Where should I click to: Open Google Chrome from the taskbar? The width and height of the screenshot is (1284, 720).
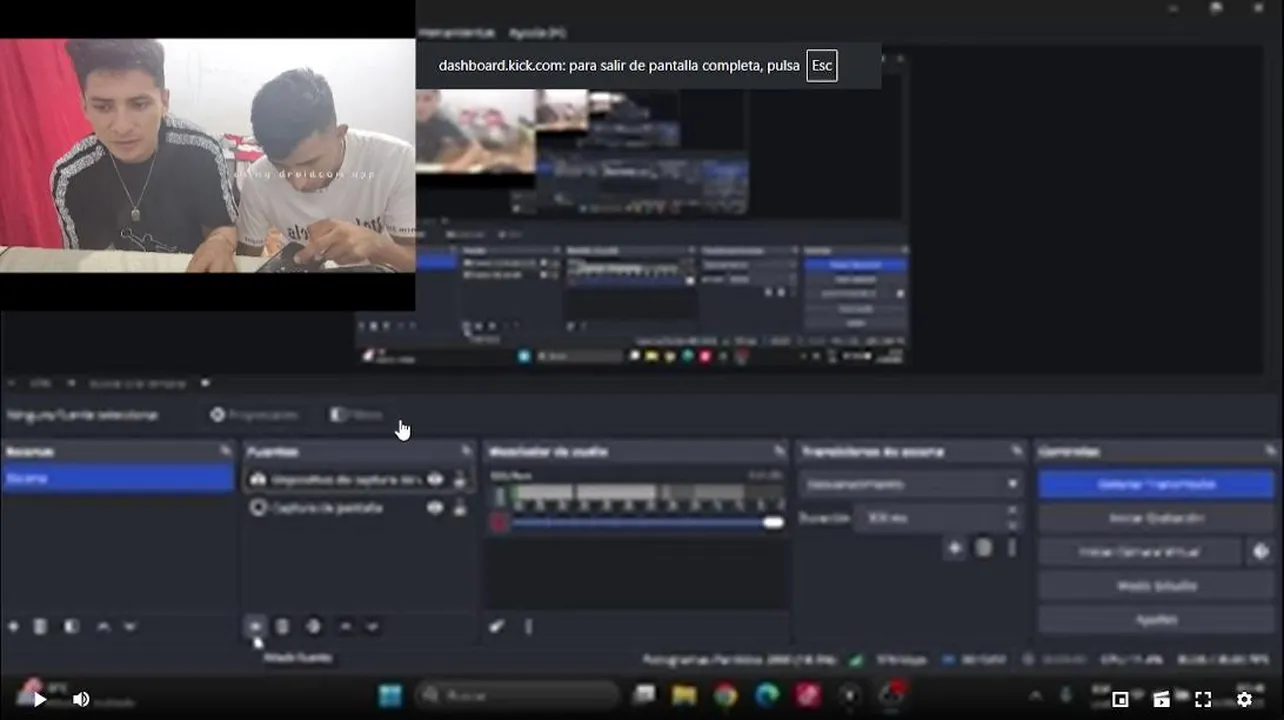click(725, 696)
